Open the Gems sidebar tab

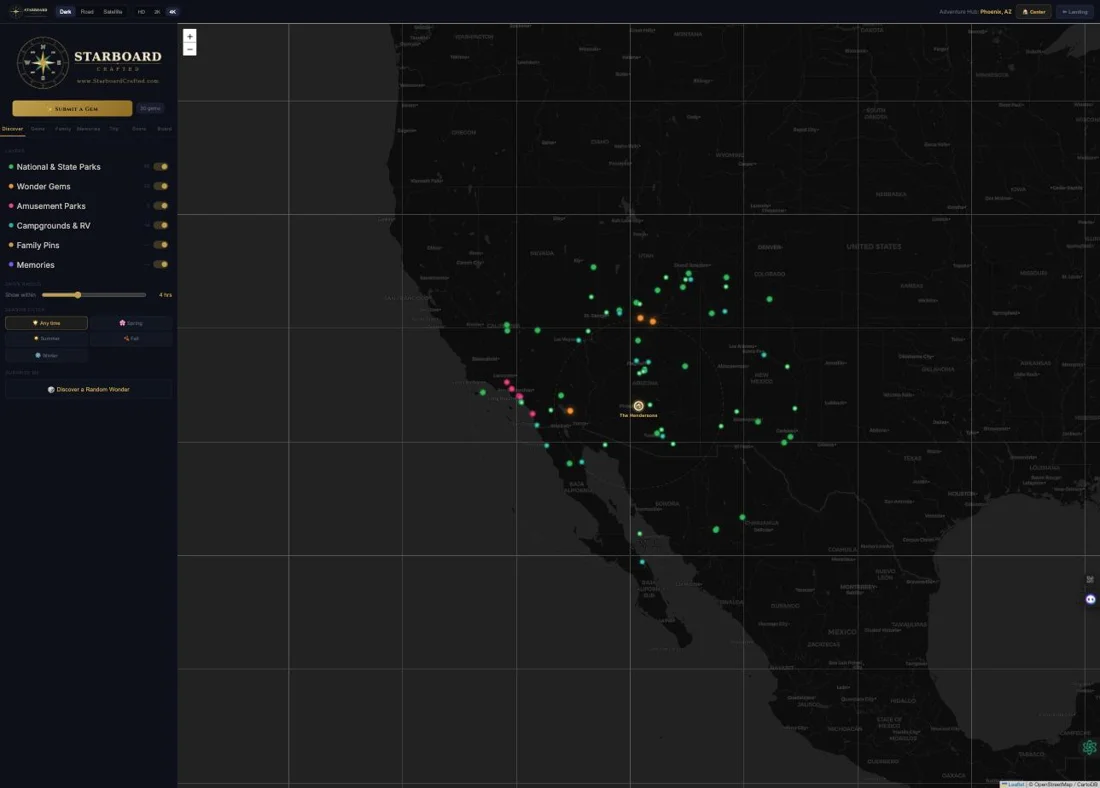click(38, 129)
